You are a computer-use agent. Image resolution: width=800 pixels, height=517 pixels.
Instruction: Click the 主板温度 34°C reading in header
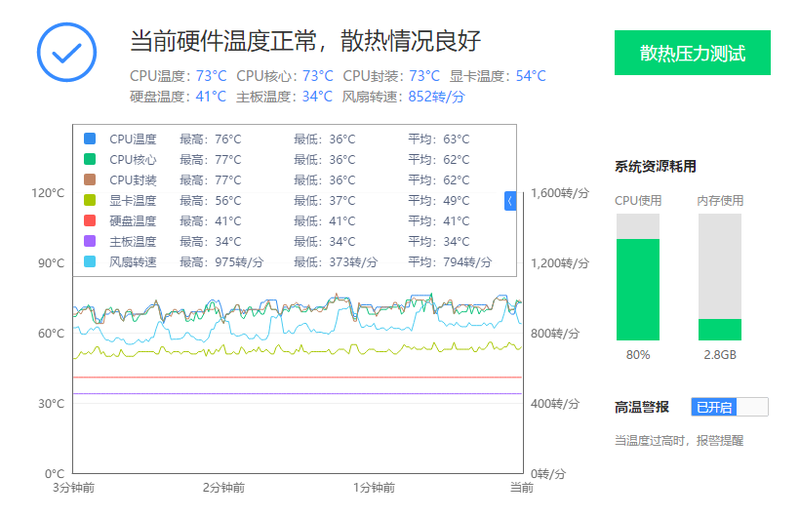tap(284, 96)
